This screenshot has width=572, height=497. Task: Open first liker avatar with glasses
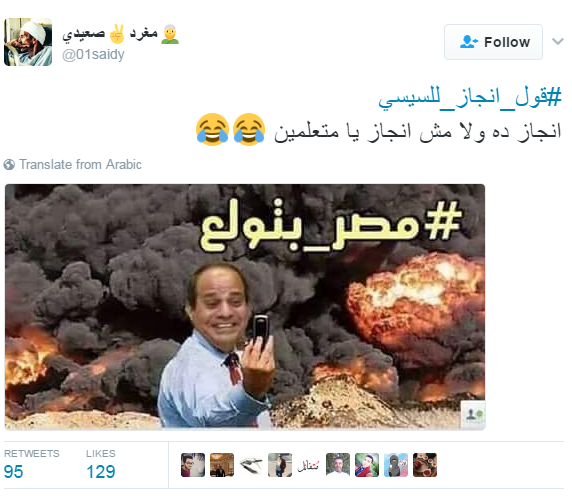[193, 465]
